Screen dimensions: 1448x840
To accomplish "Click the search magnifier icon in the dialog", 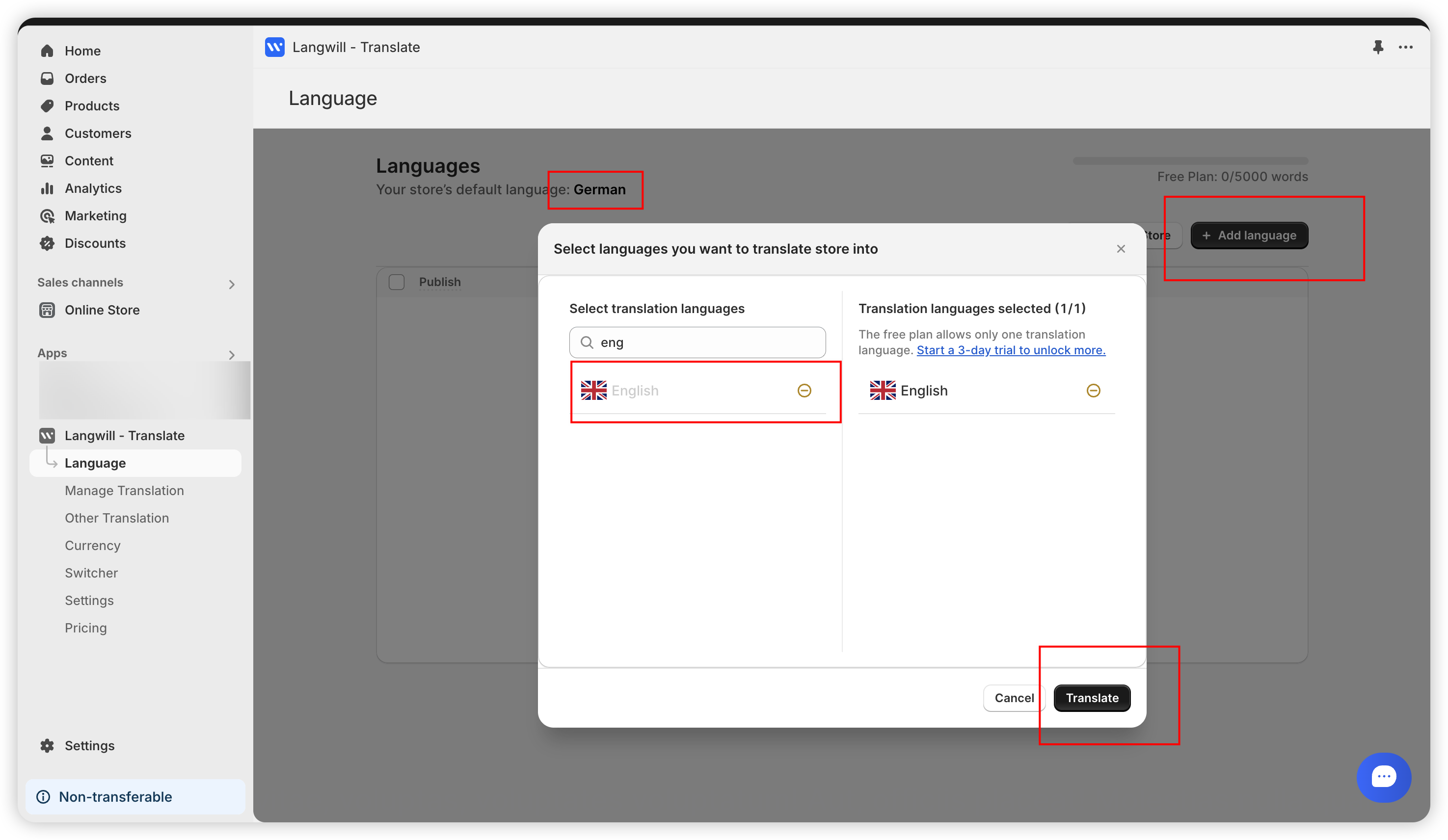I will (x=587, y=342).
